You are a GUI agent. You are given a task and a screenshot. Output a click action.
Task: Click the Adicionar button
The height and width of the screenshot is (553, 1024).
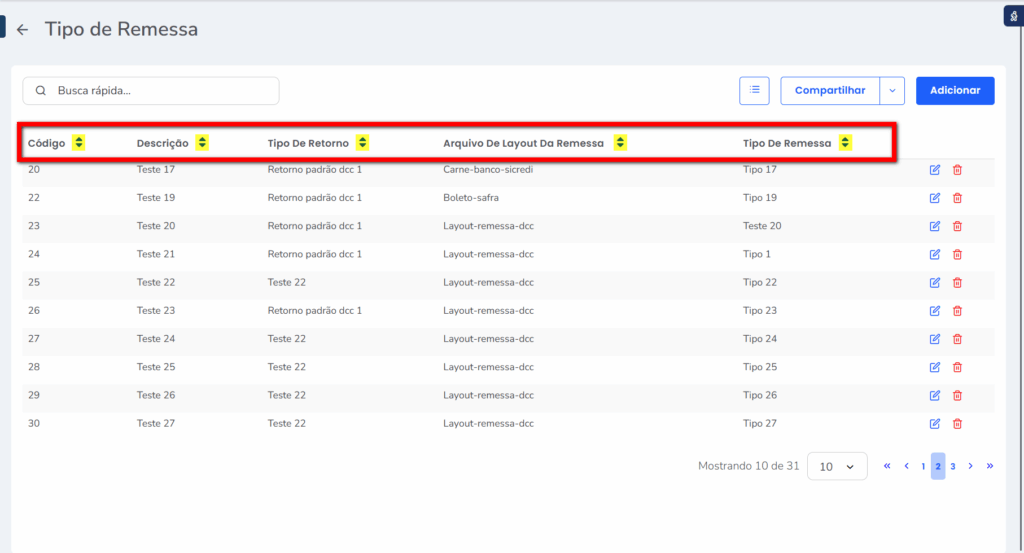[x=955, y=91]
